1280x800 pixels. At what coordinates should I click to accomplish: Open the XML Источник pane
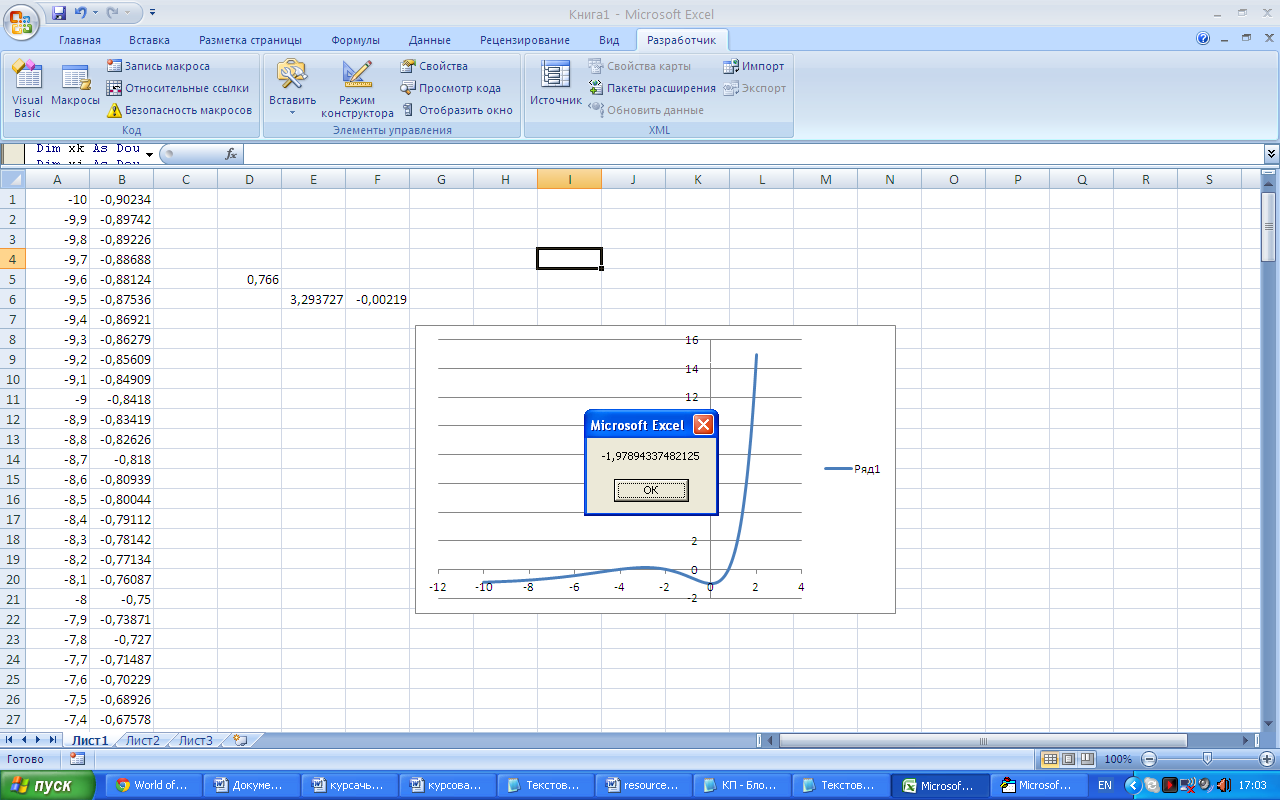pos(556,85)
